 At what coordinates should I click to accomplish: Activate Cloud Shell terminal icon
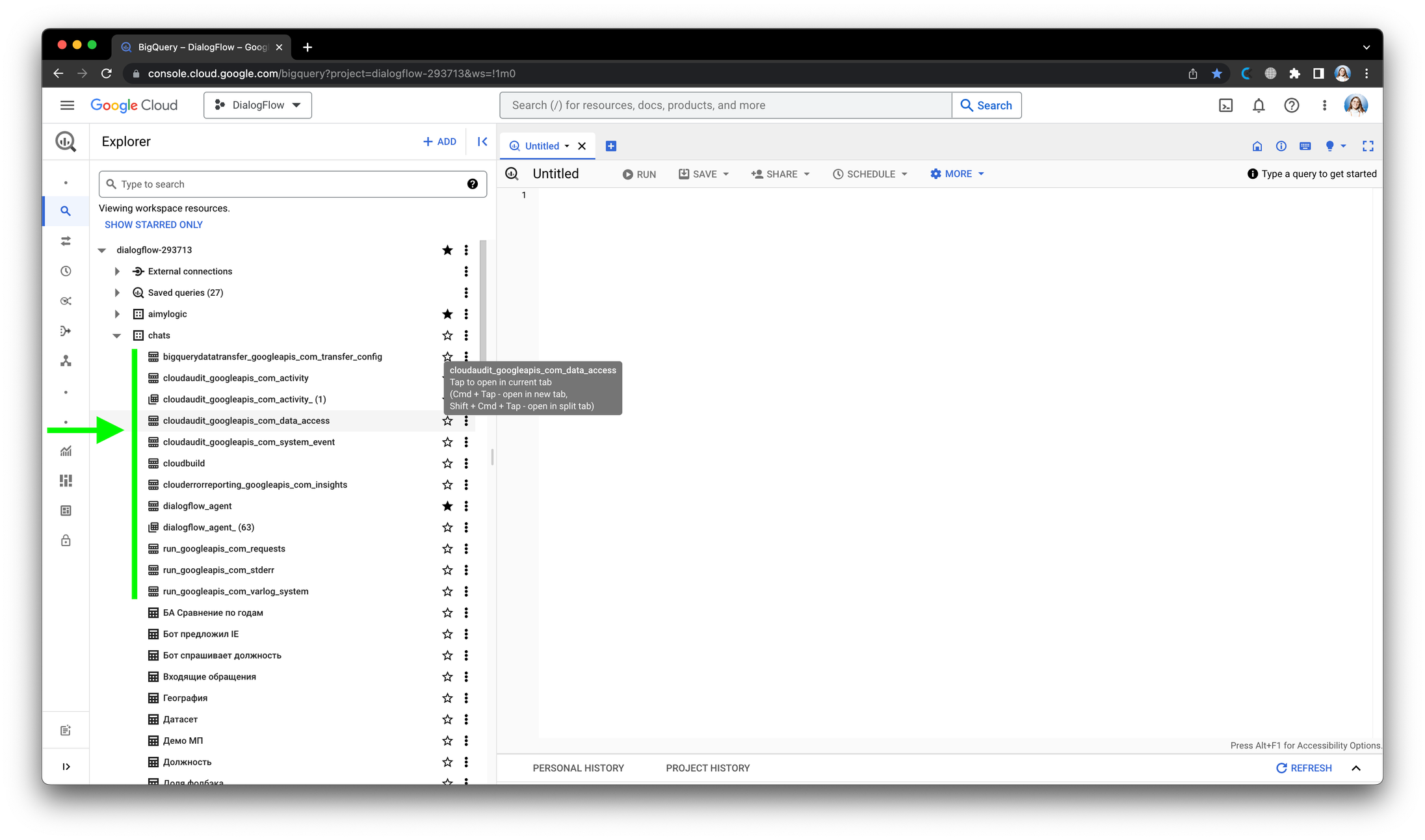coord(1225,105)
